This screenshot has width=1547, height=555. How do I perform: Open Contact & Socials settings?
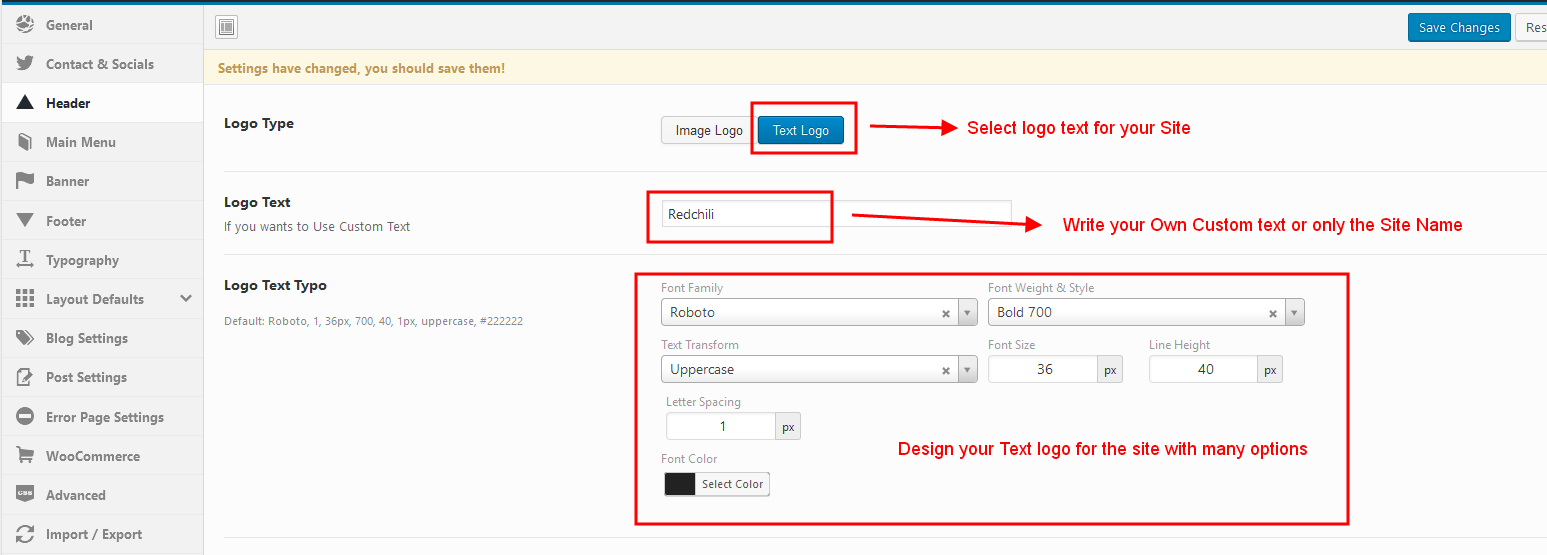(x=102, y=64)
